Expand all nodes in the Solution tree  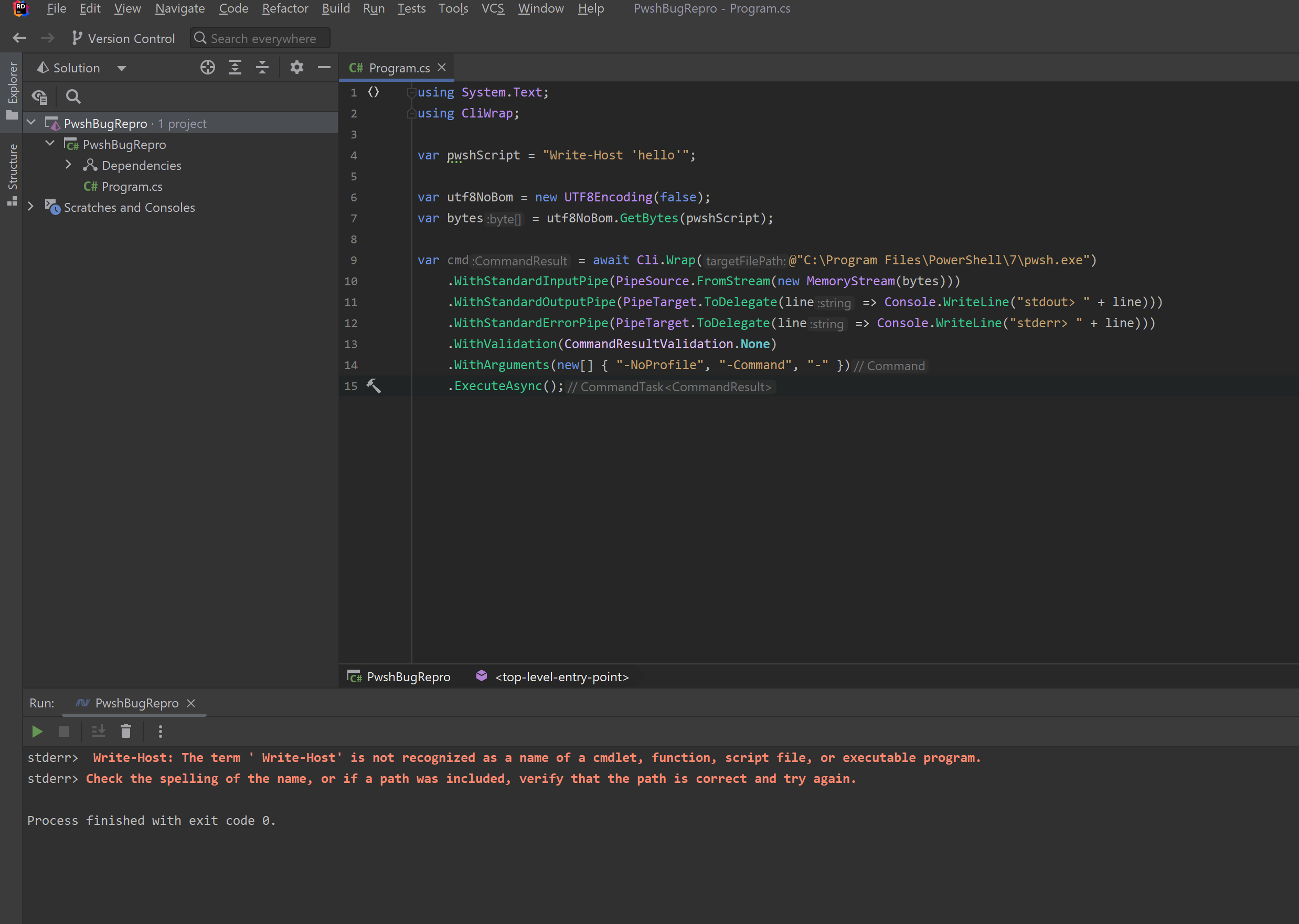click(x=235, y=67)
